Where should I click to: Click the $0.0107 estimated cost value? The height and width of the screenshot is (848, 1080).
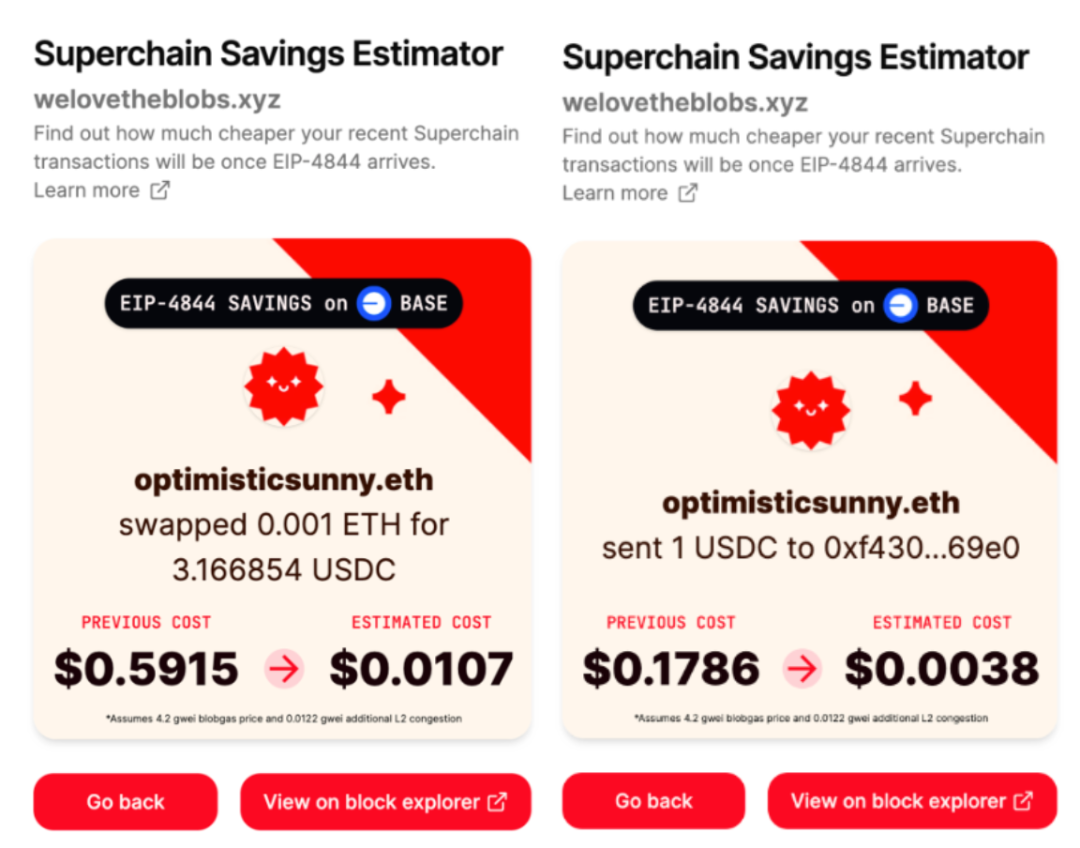click(421, 669)
